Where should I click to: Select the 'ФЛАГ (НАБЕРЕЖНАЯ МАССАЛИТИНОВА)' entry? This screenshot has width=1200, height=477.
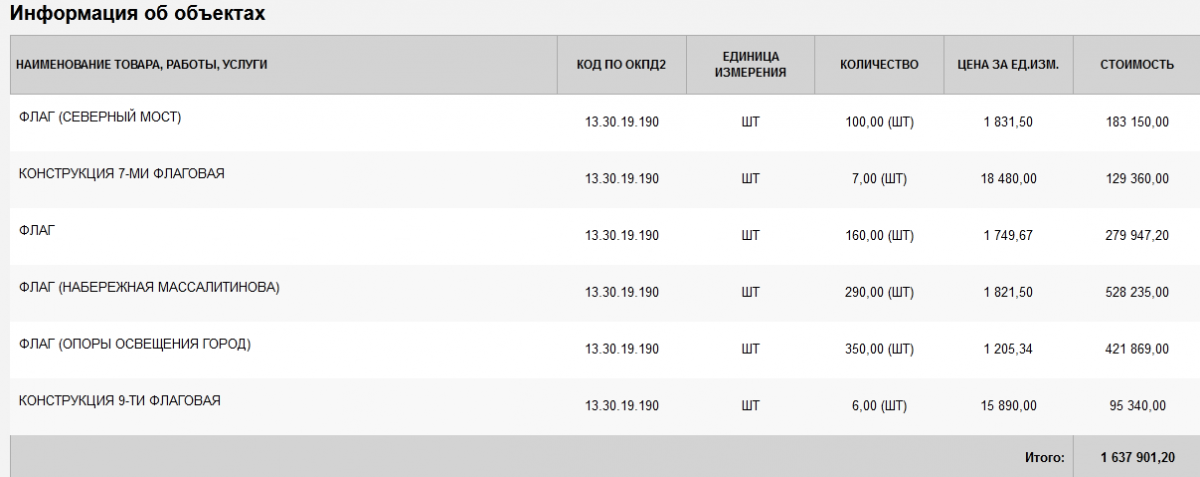tap(149, 288)
